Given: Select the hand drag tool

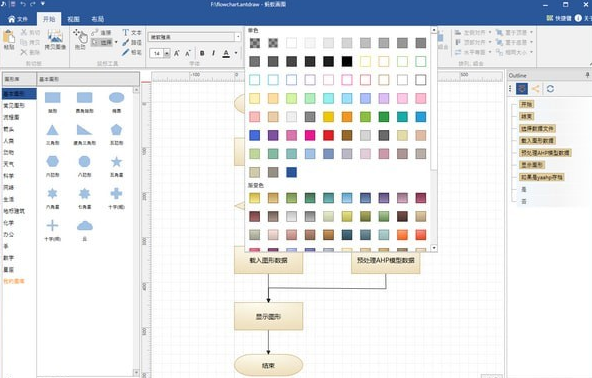Looking at the screenshot, I should coord(80,39).
